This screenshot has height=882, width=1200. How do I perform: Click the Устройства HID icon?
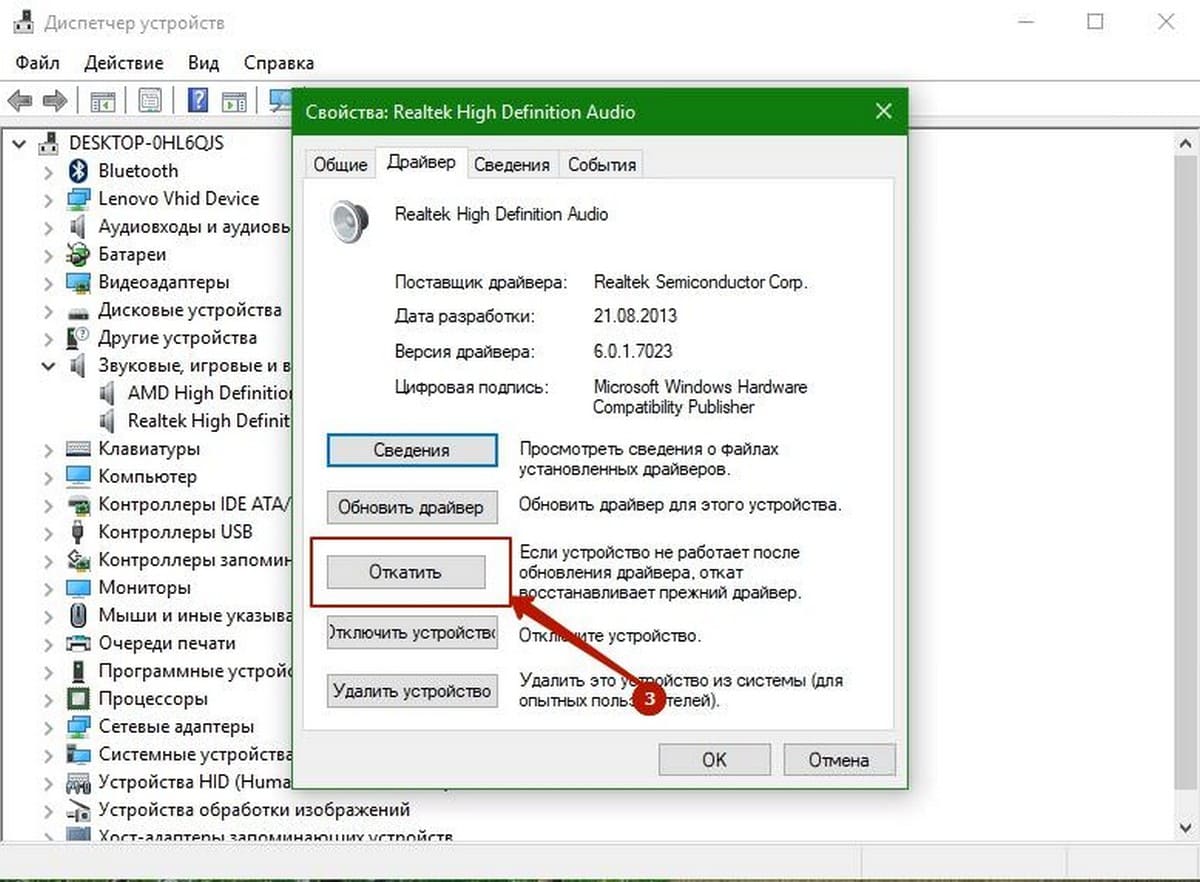(x=78, y=782)
